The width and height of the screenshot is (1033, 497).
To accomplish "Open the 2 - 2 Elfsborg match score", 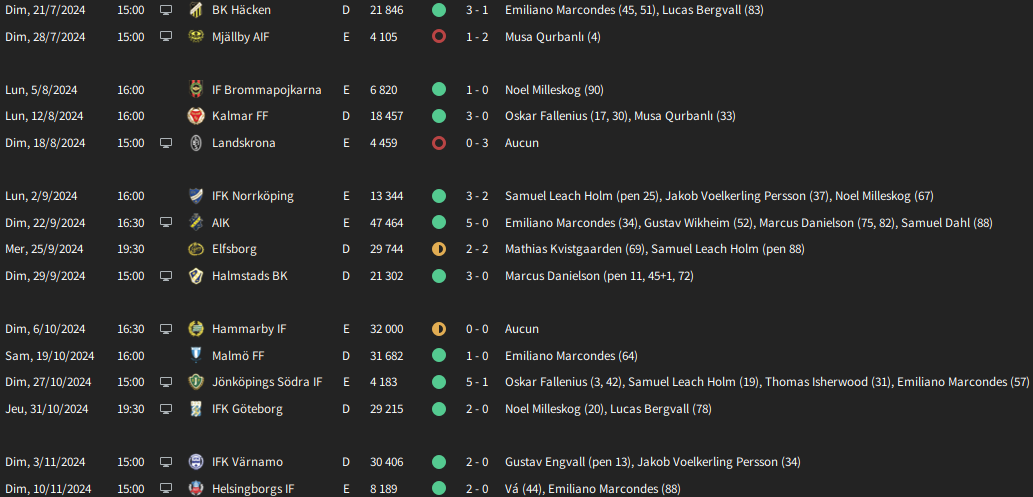I will click(x=477, y=249).
